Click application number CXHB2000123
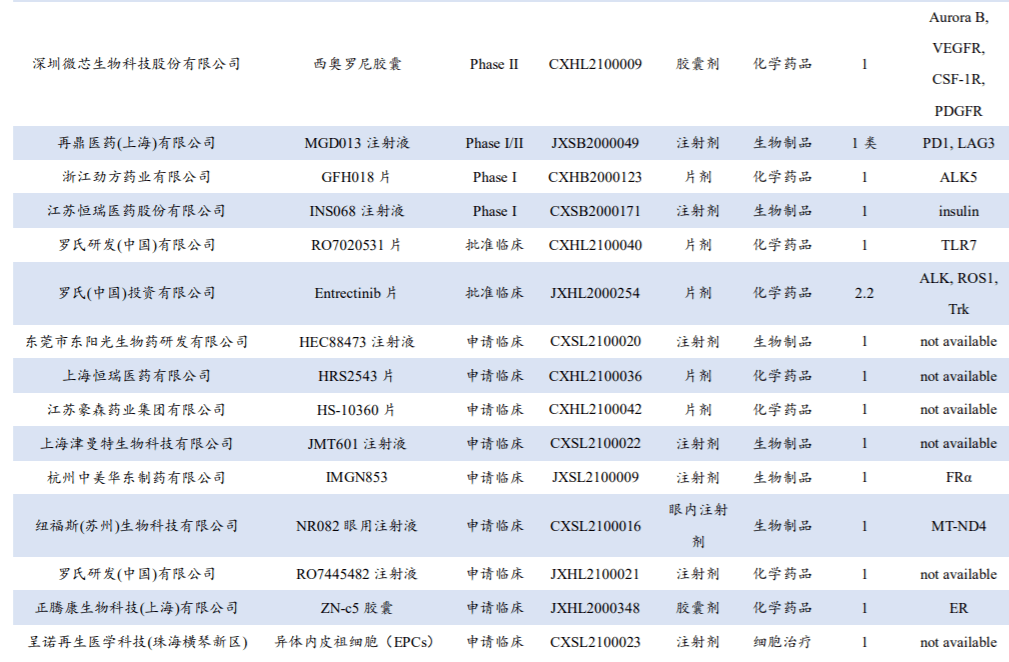Image resolution: width=1009 pixels, height=662 pixels. pyautogui.click(x=595, y=177)
